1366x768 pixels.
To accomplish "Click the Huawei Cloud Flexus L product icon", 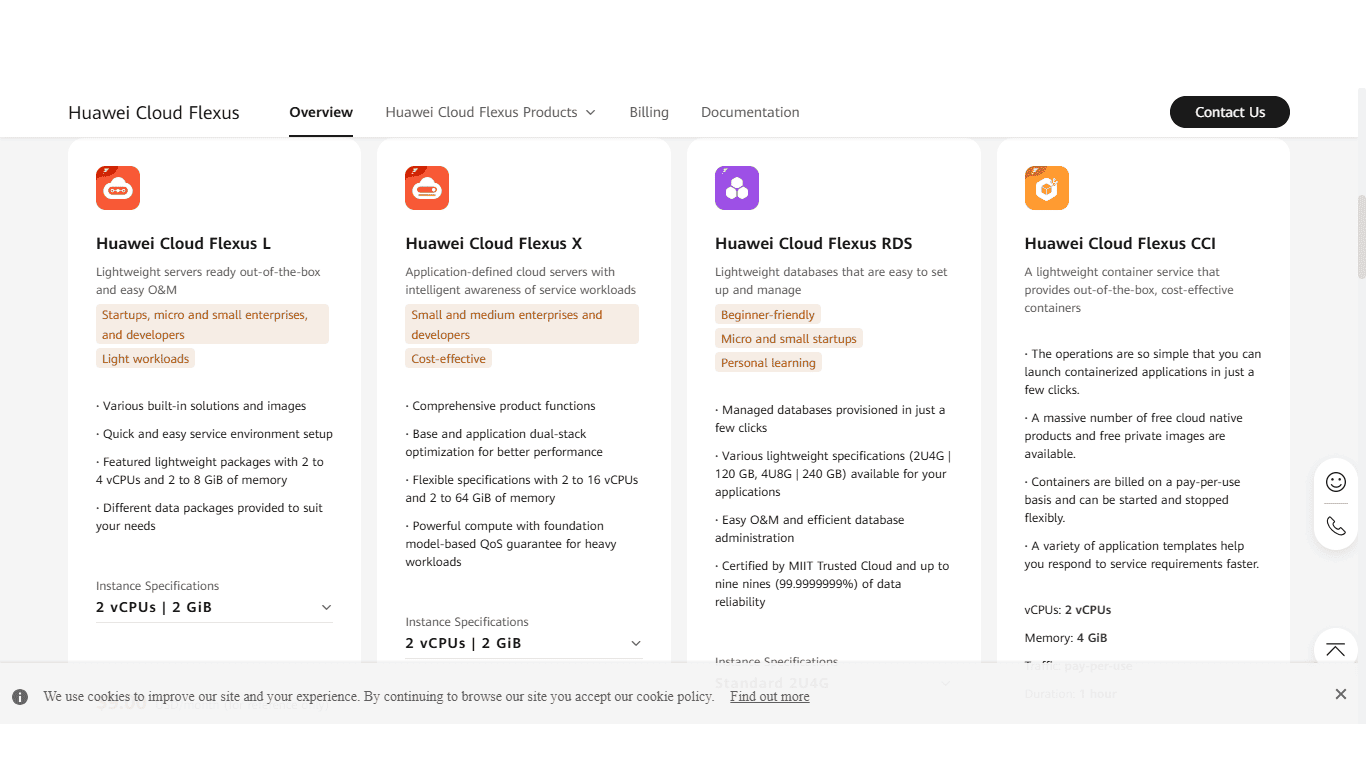I will (x=118, y=188).
